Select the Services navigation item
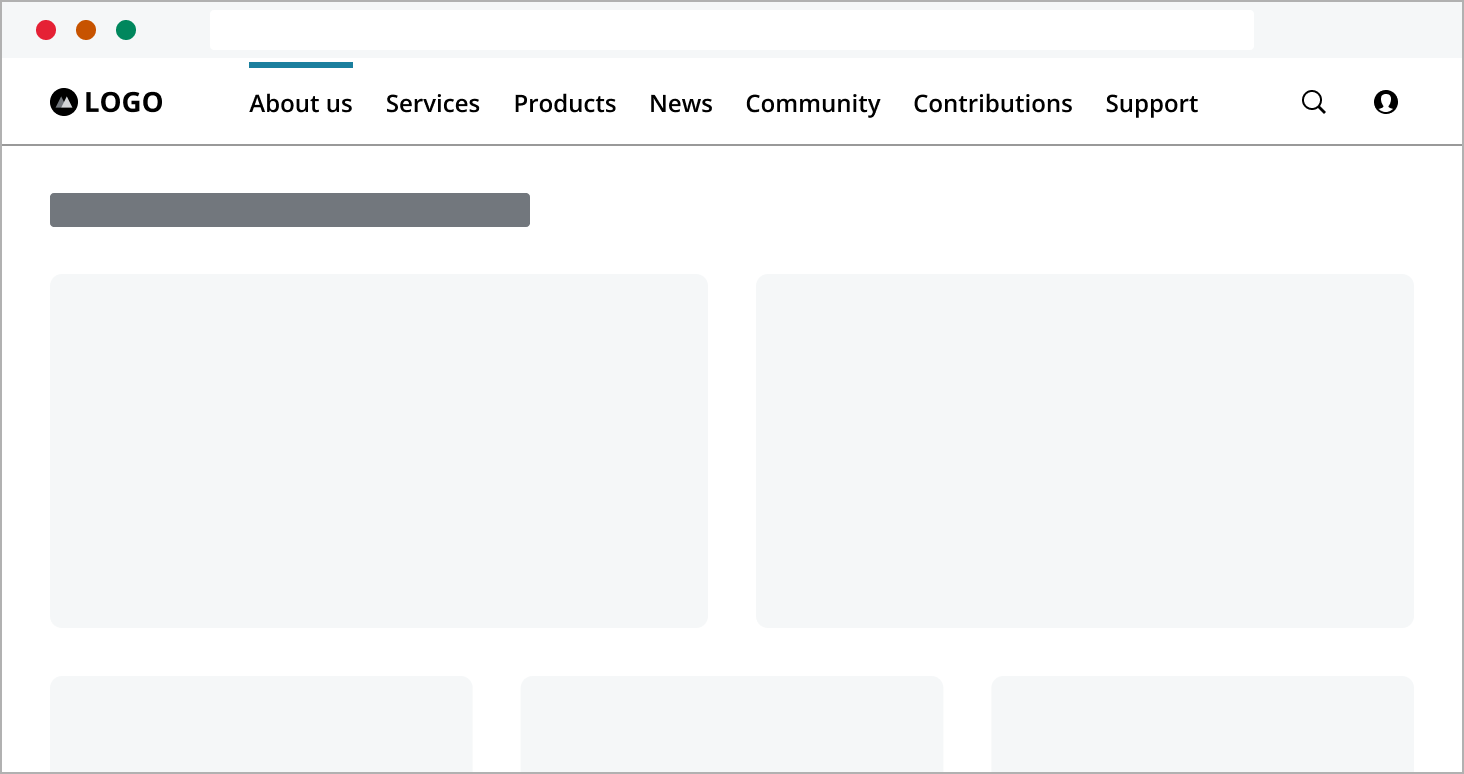Viewport: 1464px width, 774px height. (x=432, y=103)
